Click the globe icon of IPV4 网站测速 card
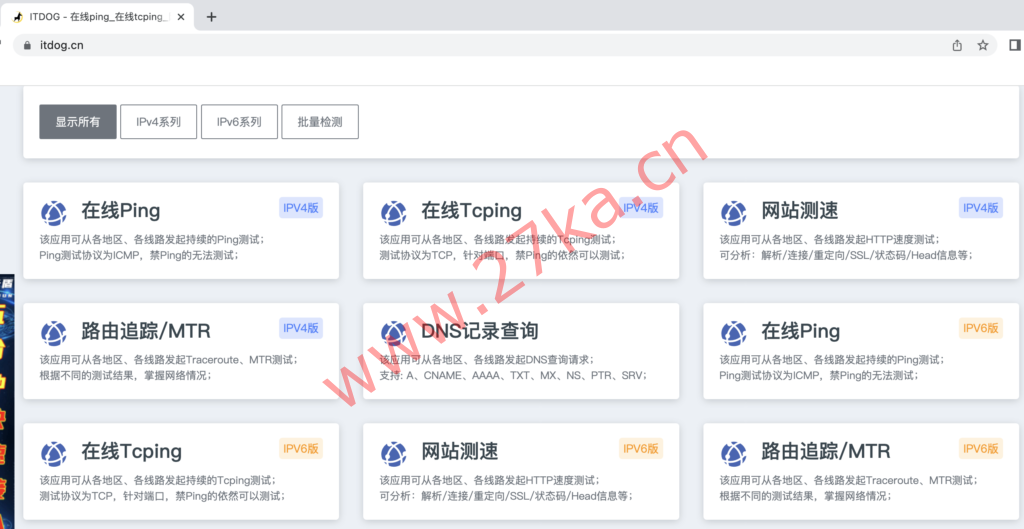Image resolution: width=1024 pixels, height=529 pixels. click(x=733, y=214)
